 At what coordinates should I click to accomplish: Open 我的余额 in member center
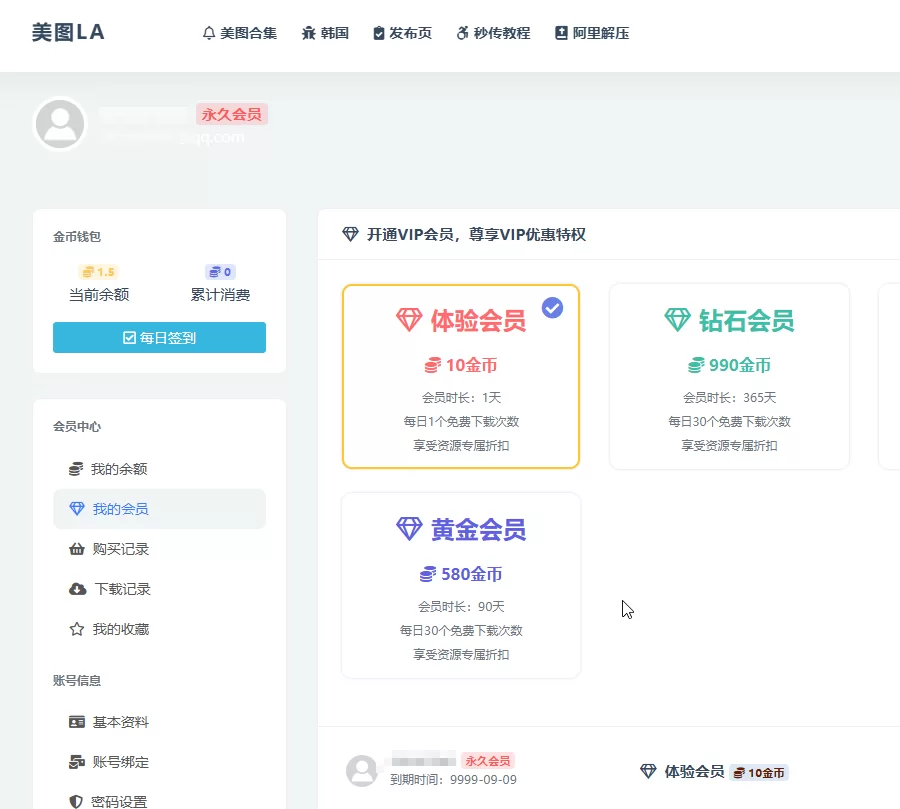click(x=160, y=469)
